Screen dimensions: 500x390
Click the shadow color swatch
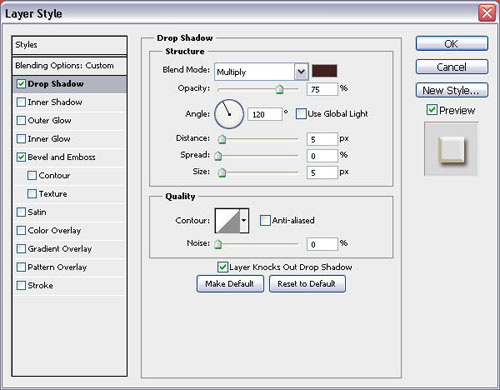click(x=324, y=71)
